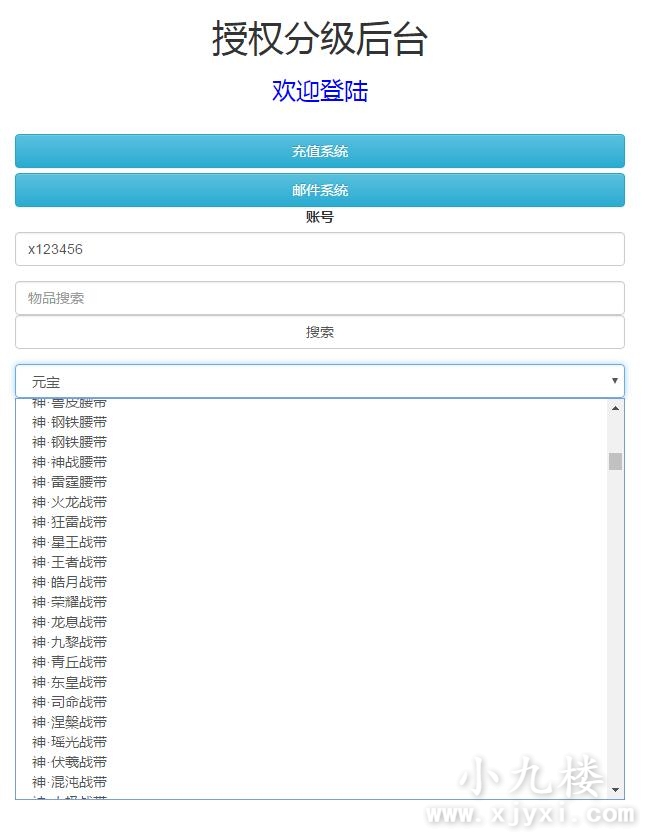The image size is (645, 837).
Task: Focus the 账号 field containing x123456
Action: [x=320, y=250]
